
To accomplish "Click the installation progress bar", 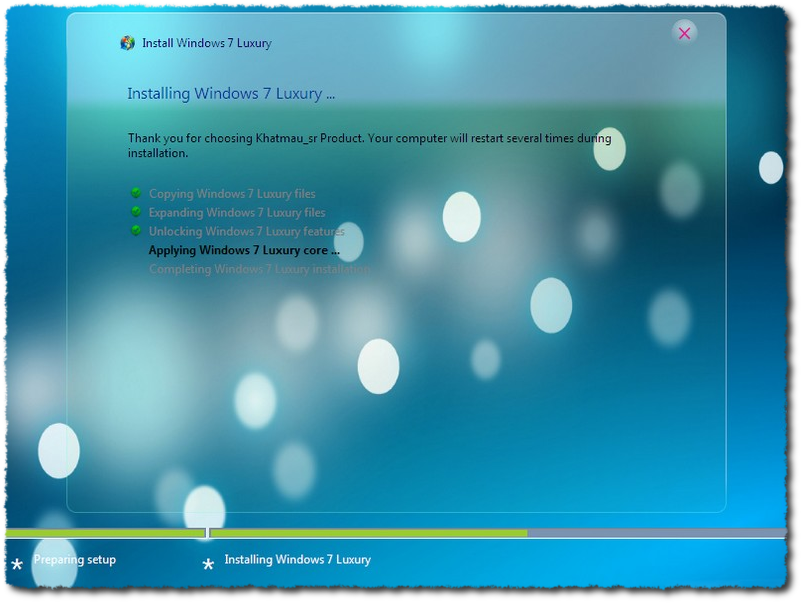I will pos(497,533).
